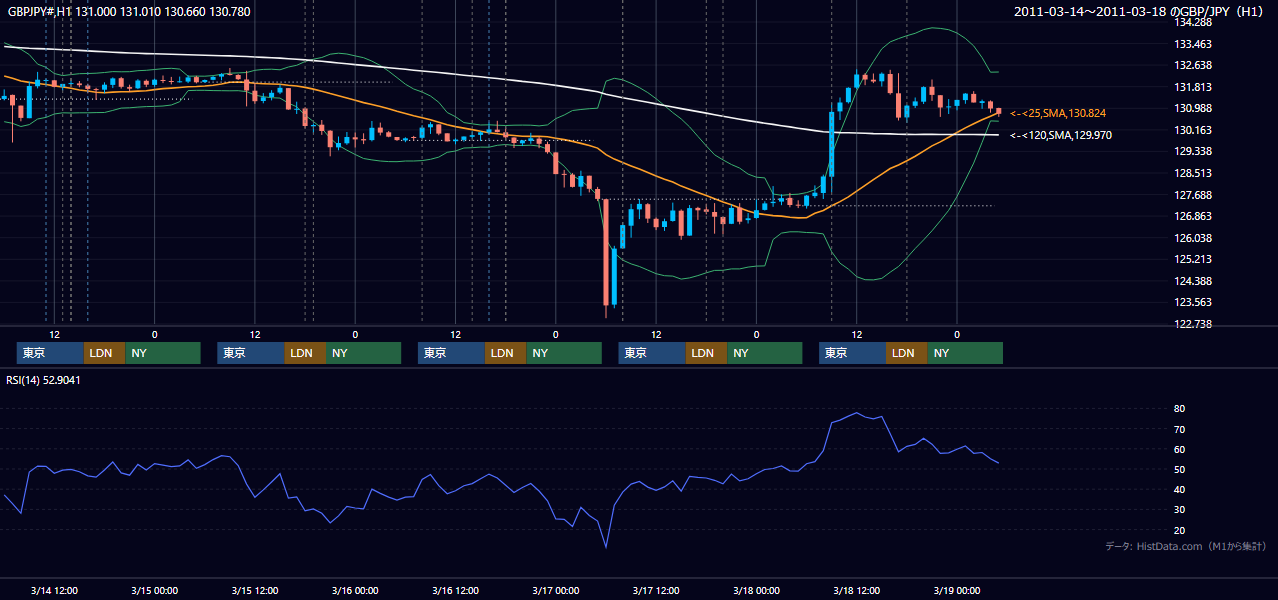Click the RSI axis value 20
Image resolution: width=1278 pixels, height=600 pixels.
(1180, 530)
